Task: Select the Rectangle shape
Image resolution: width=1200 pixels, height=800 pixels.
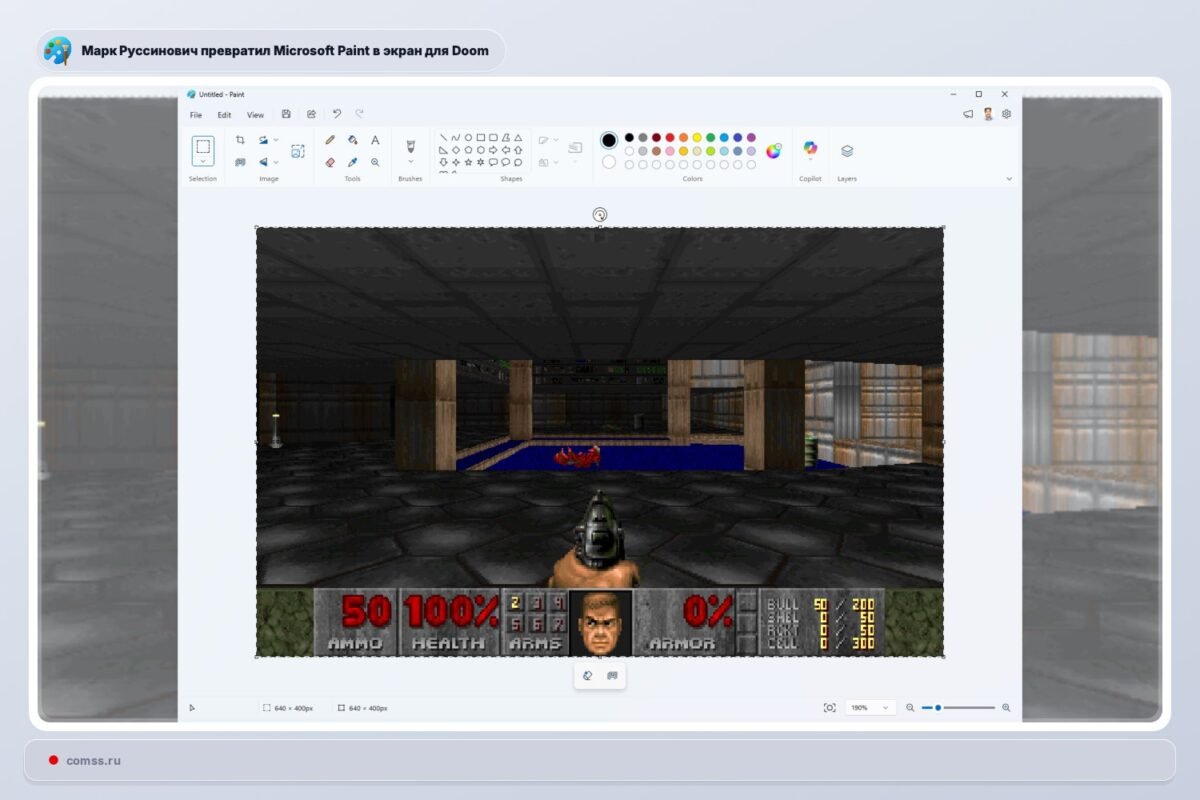Action: pyautogui.click(x=480, y=138)
